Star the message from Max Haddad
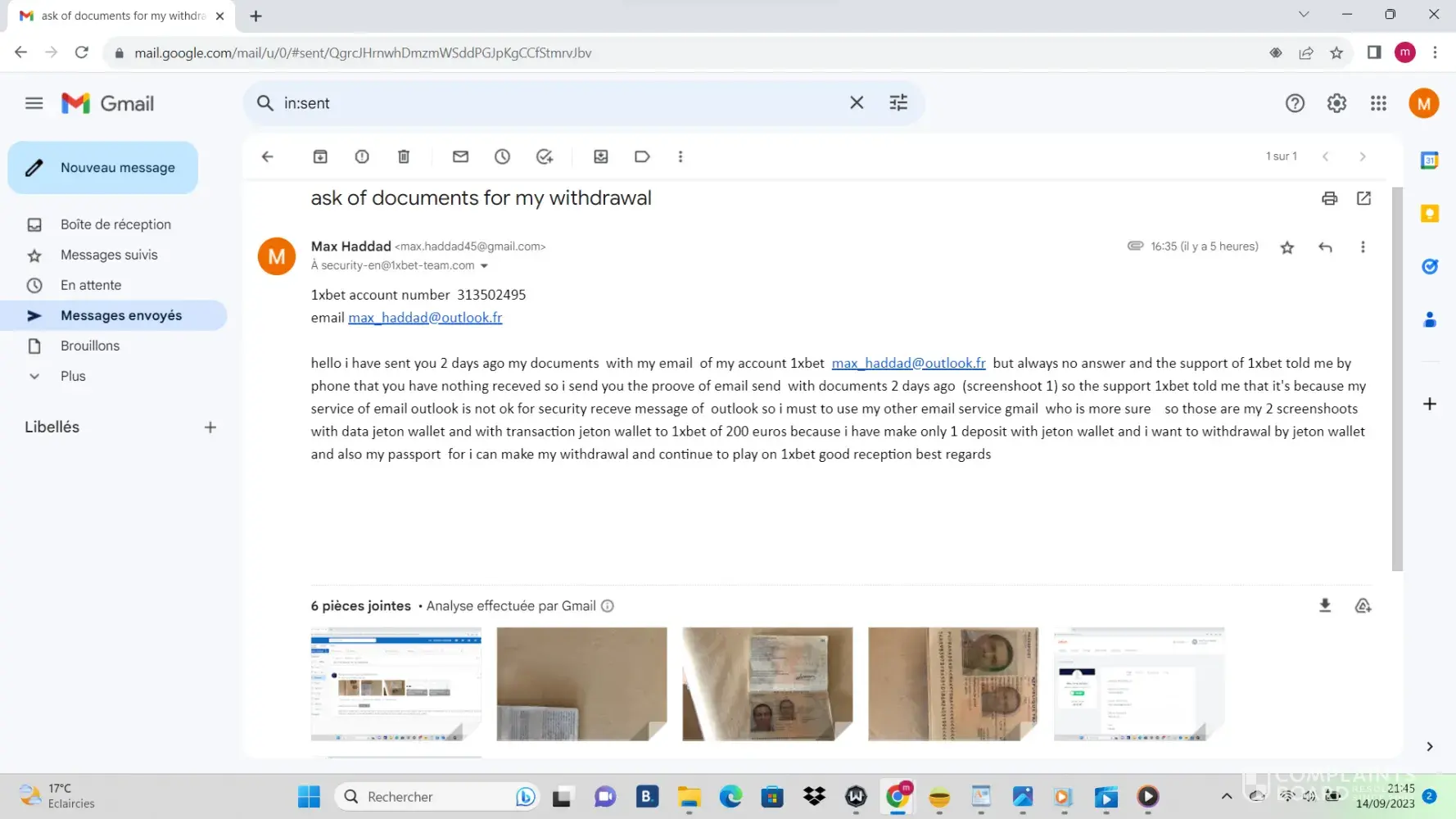The image size is (1456, 819). [1287, 247]
